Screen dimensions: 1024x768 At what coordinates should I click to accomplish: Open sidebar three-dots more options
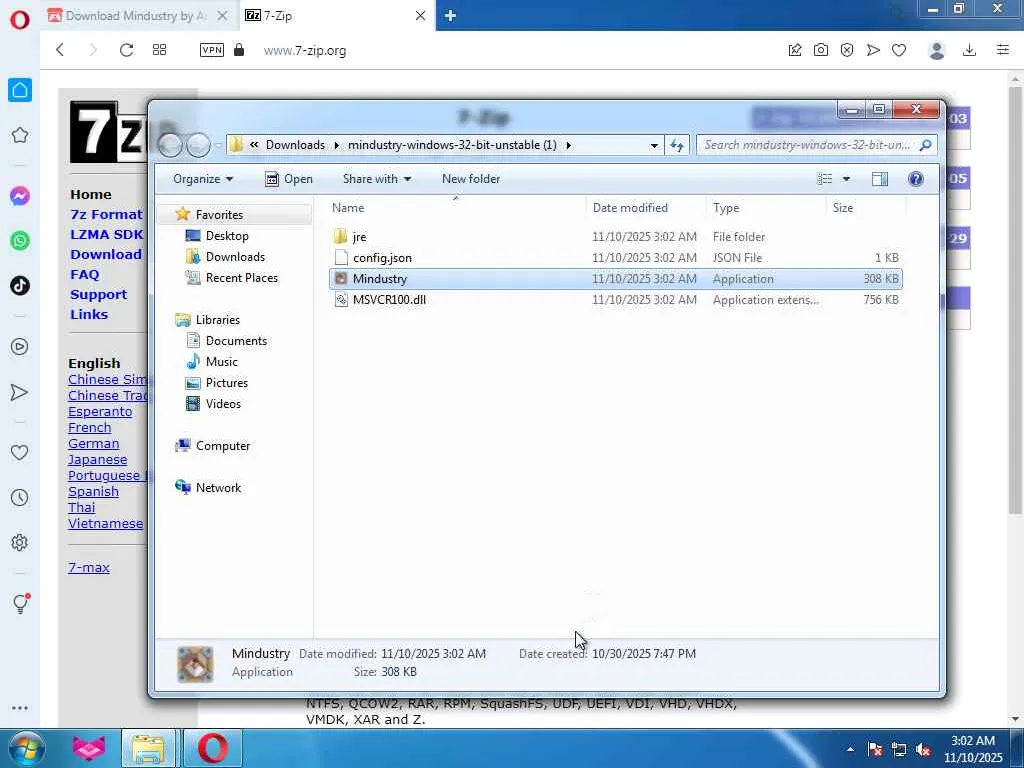tap(20, 708)
